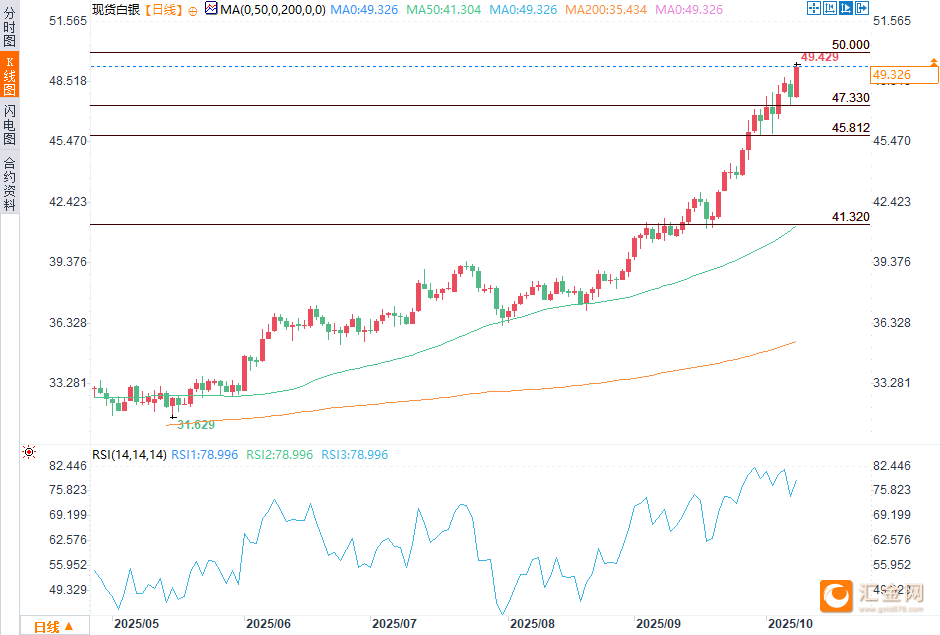The width and height of the screenshot is (940, 635).
Task: Click the RSI(14,14,14) indicator label
Action: [x=129, y=455]
